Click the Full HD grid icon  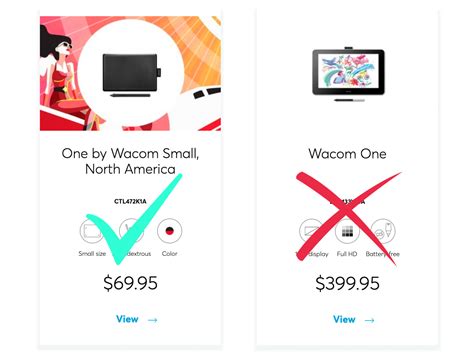point(347,231)
